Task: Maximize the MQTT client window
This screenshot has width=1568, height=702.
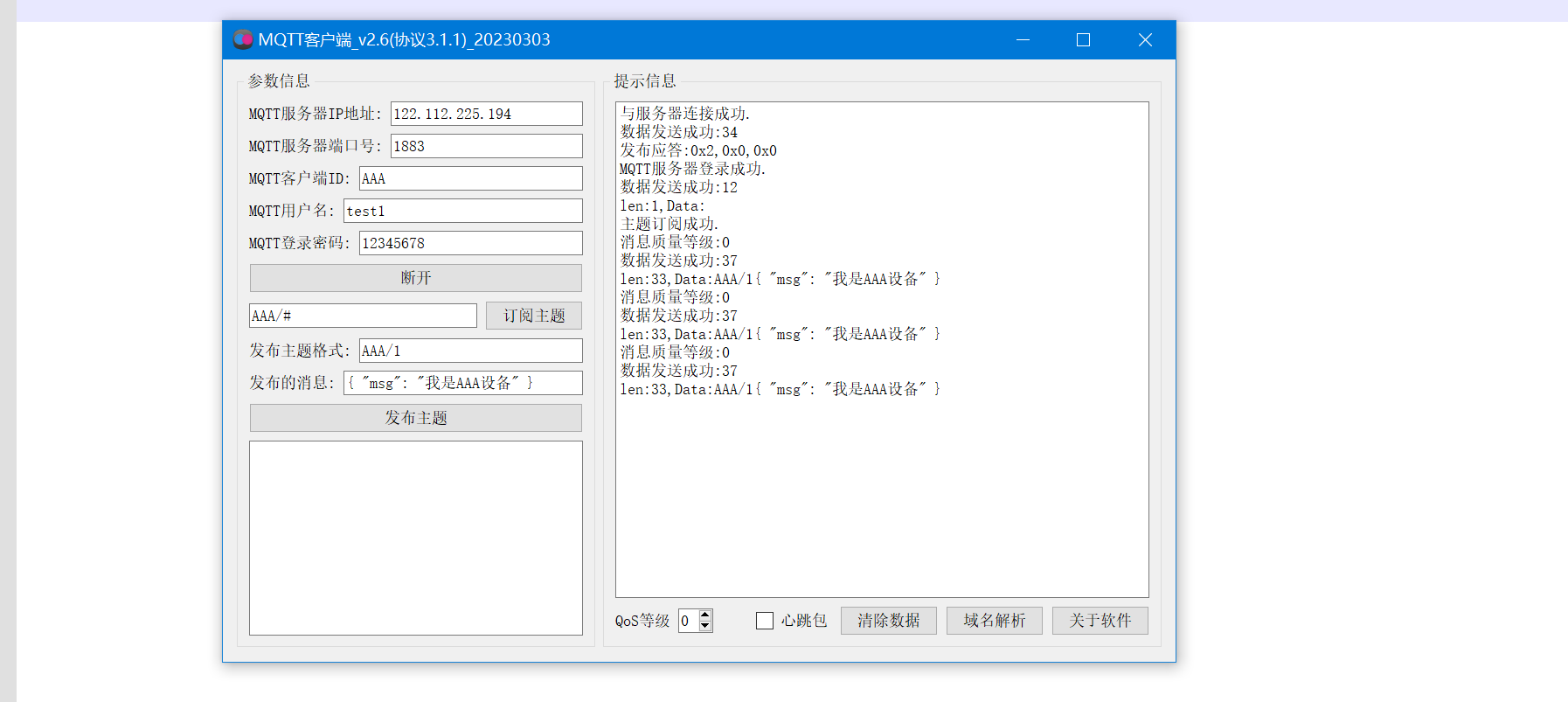Action: tap(1083, 39)
